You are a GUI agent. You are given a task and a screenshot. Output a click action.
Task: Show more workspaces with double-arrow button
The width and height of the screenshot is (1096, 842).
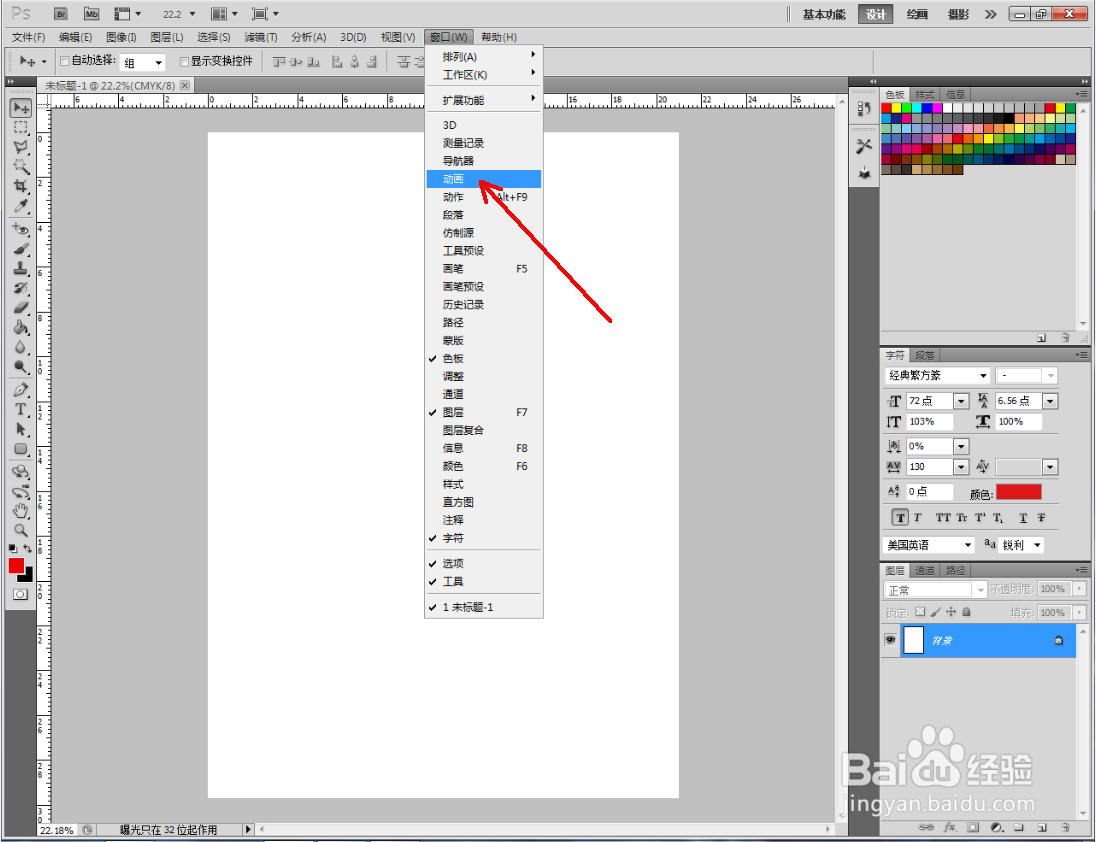point(990,14)
